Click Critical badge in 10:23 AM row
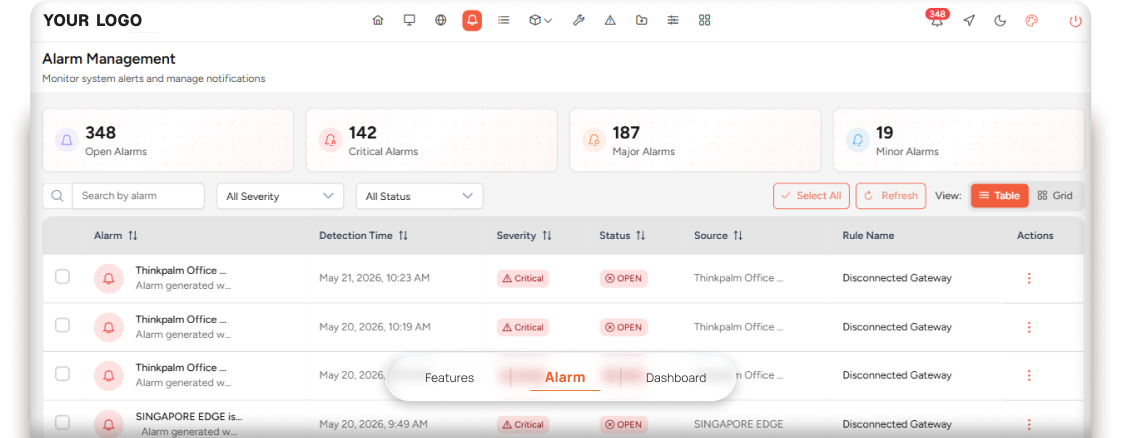Viewport: 1122px width, 438px height. [523, 278]
